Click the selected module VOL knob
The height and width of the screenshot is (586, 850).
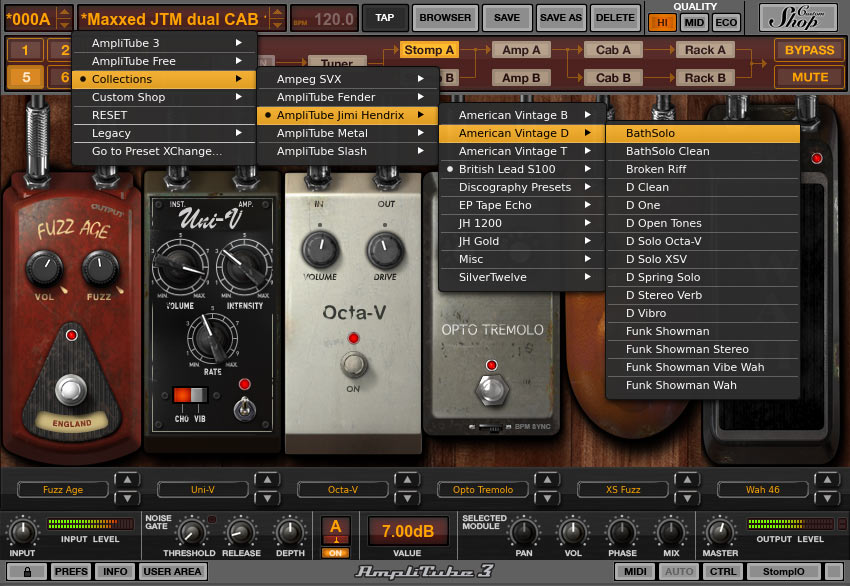572,532
